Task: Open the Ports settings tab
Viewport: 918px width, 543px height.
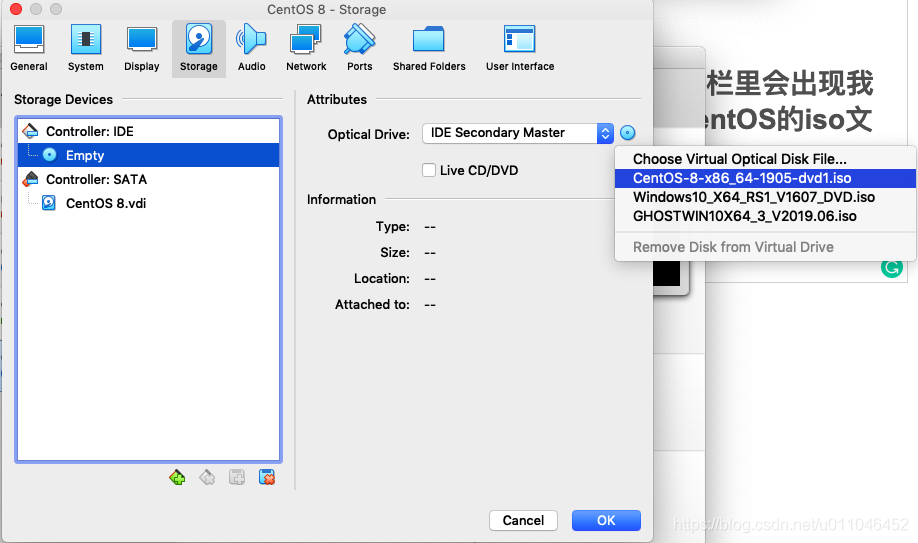Action: (359, 49)
